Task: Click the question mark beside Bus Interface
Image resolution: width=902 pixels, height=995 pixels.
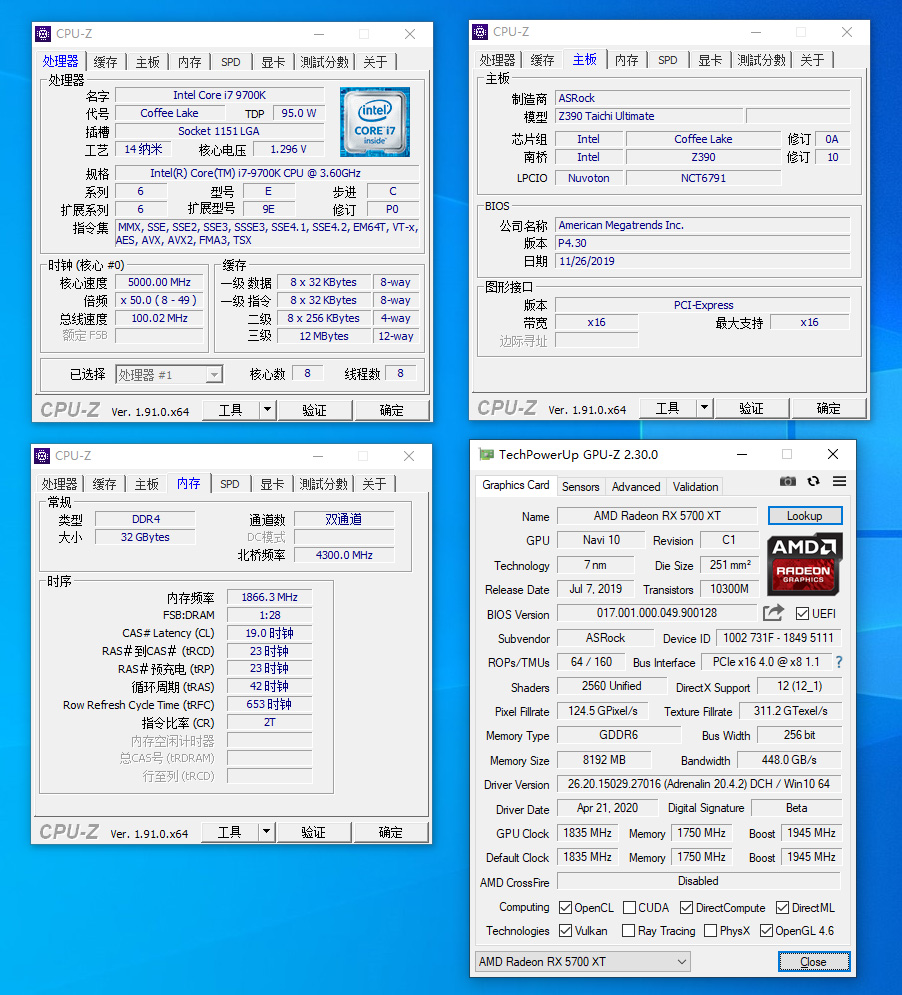Action: click(839, 662)
